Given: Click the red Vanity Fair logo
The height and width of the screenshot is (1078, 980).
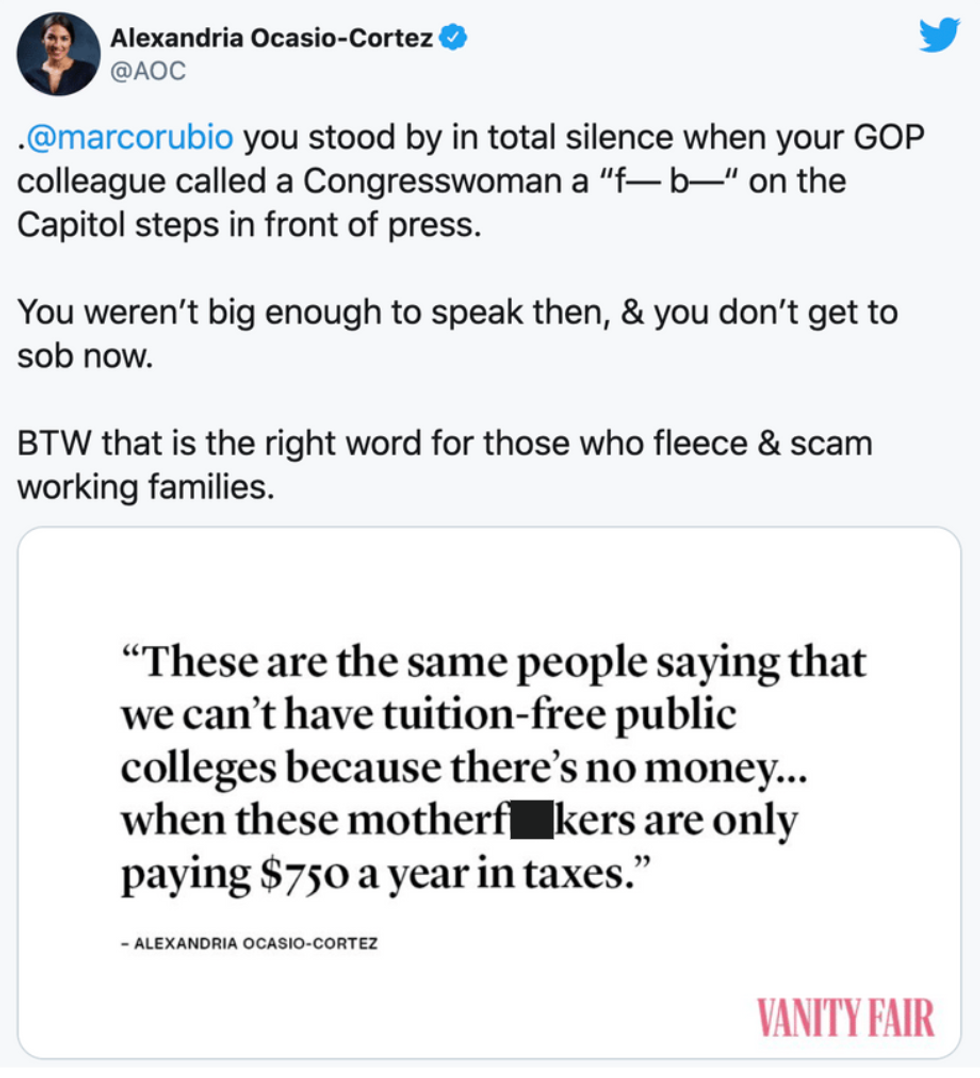Looking at the screenshot, I should (x=843, y=1017).
